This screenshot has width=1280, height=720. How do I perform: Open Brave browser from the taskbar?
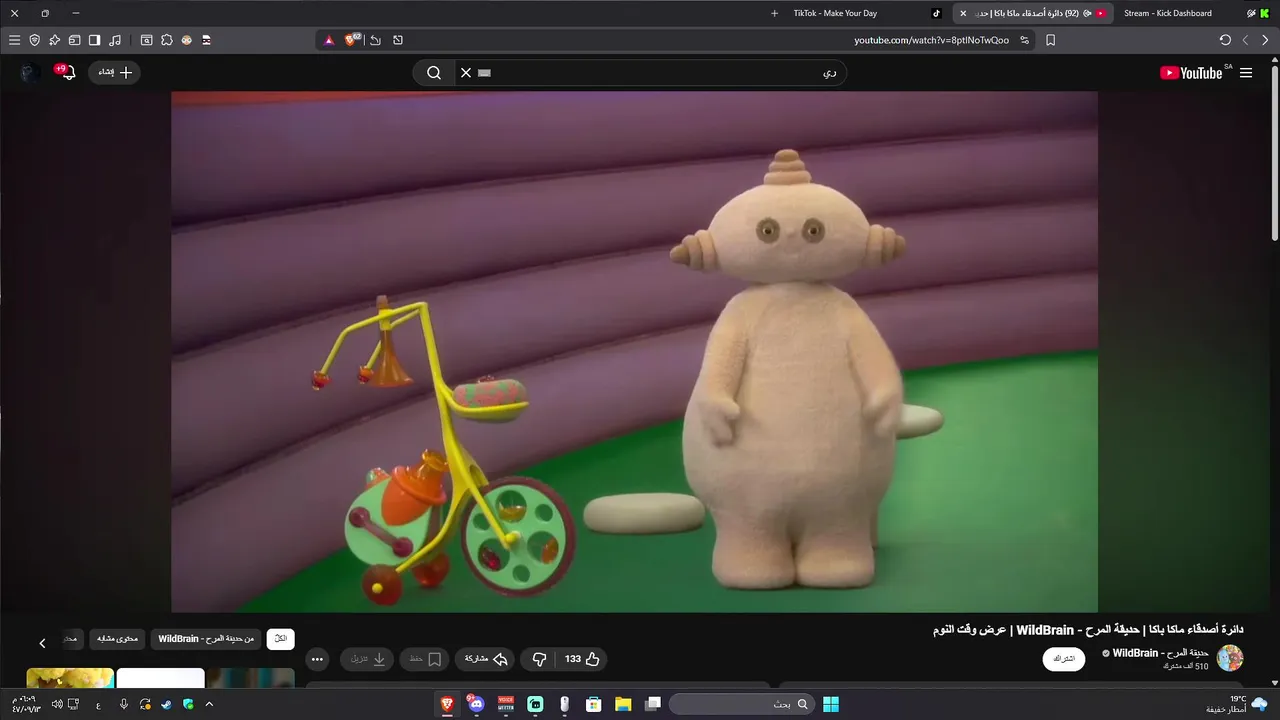(447, 704)
